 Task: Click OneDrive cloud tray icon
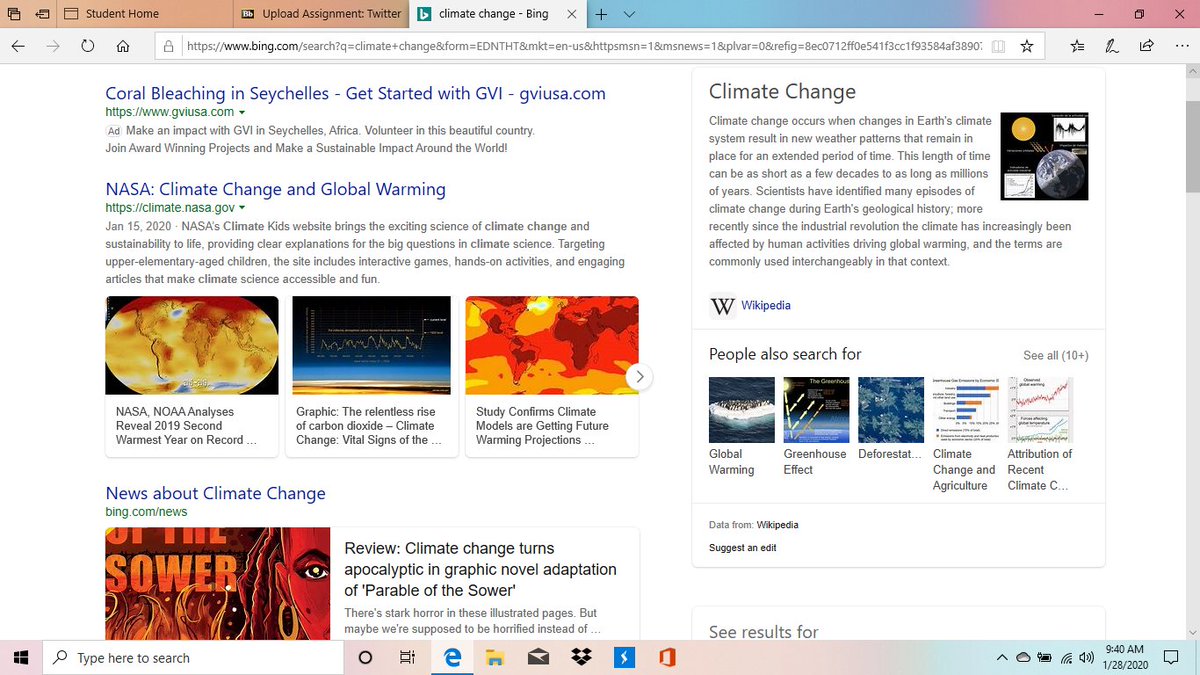1023,657
